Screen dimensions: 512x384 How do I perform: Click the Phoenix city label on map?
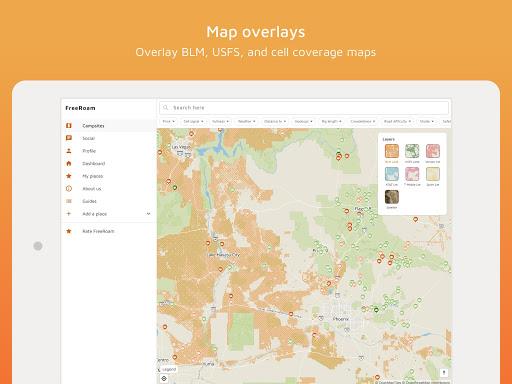pyautogui.click(x=341, y=319)
